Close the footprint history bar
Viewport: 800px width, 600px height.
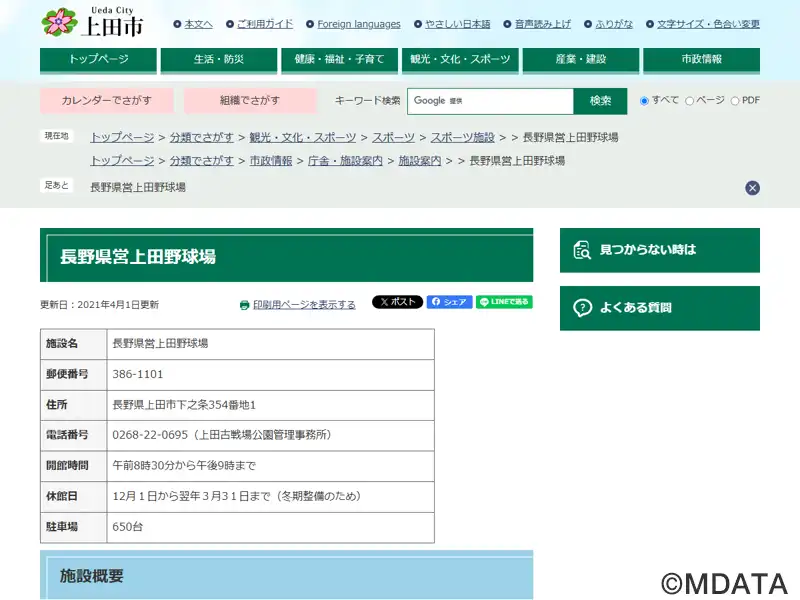[752, 188]
